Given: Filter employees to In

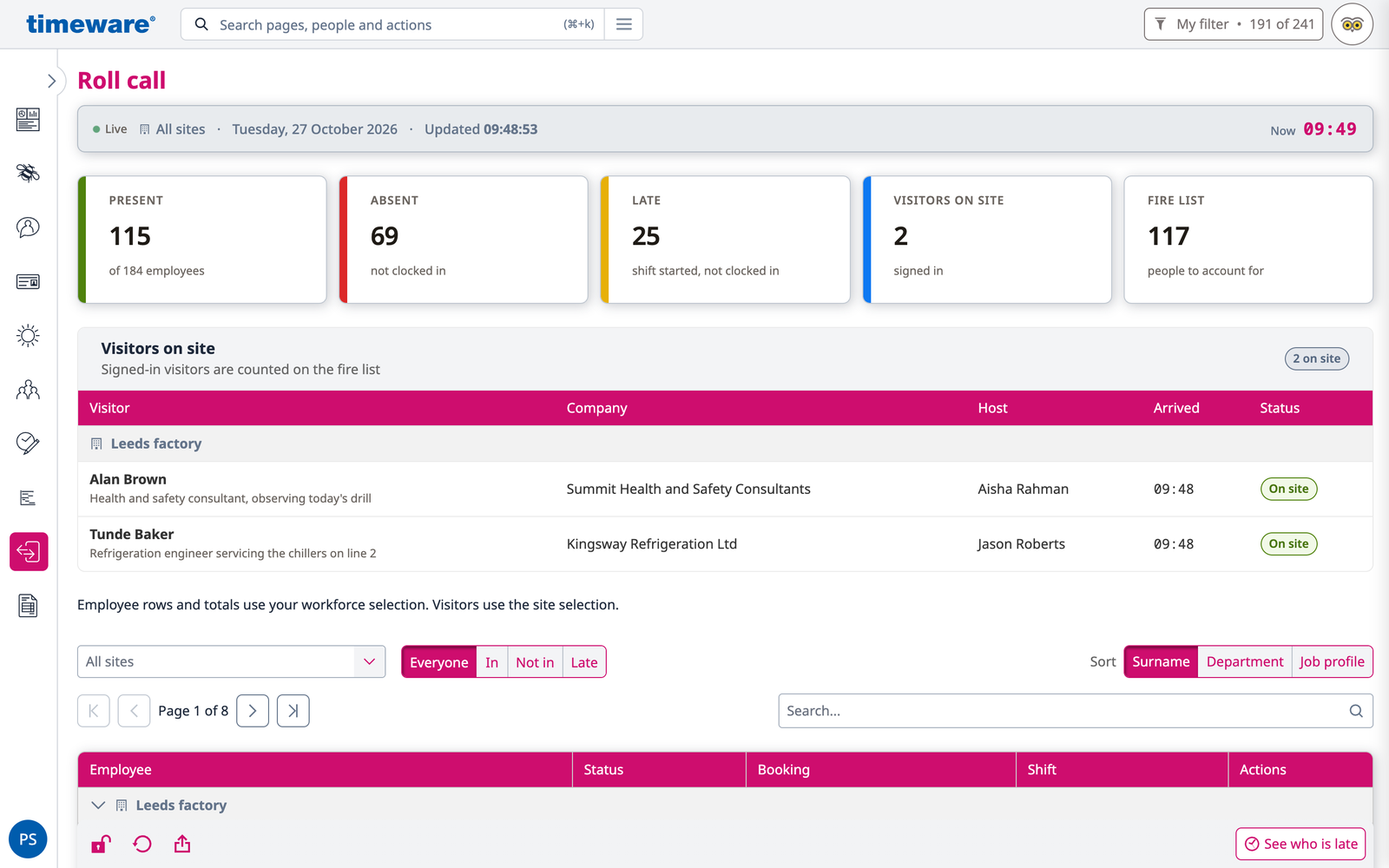Looking at the screenshot, I should click(492, 662).
